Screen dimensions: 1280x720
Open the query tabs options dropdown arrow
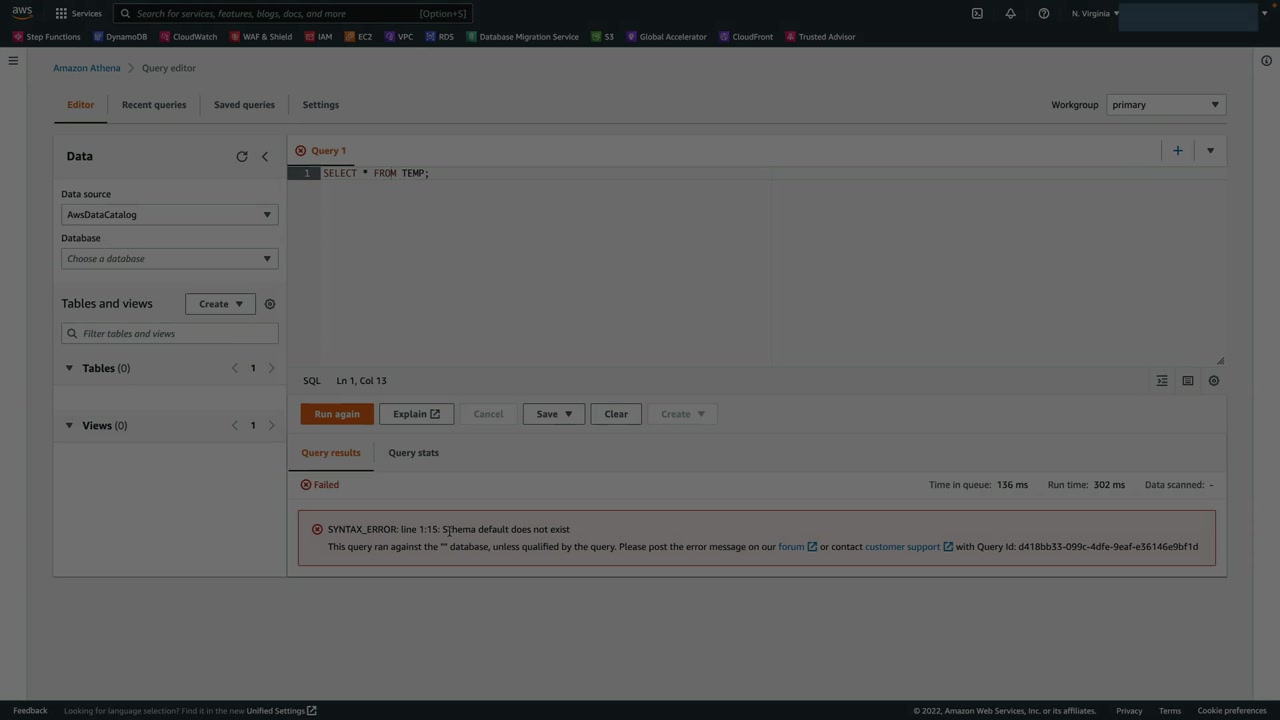point(1210,151)
